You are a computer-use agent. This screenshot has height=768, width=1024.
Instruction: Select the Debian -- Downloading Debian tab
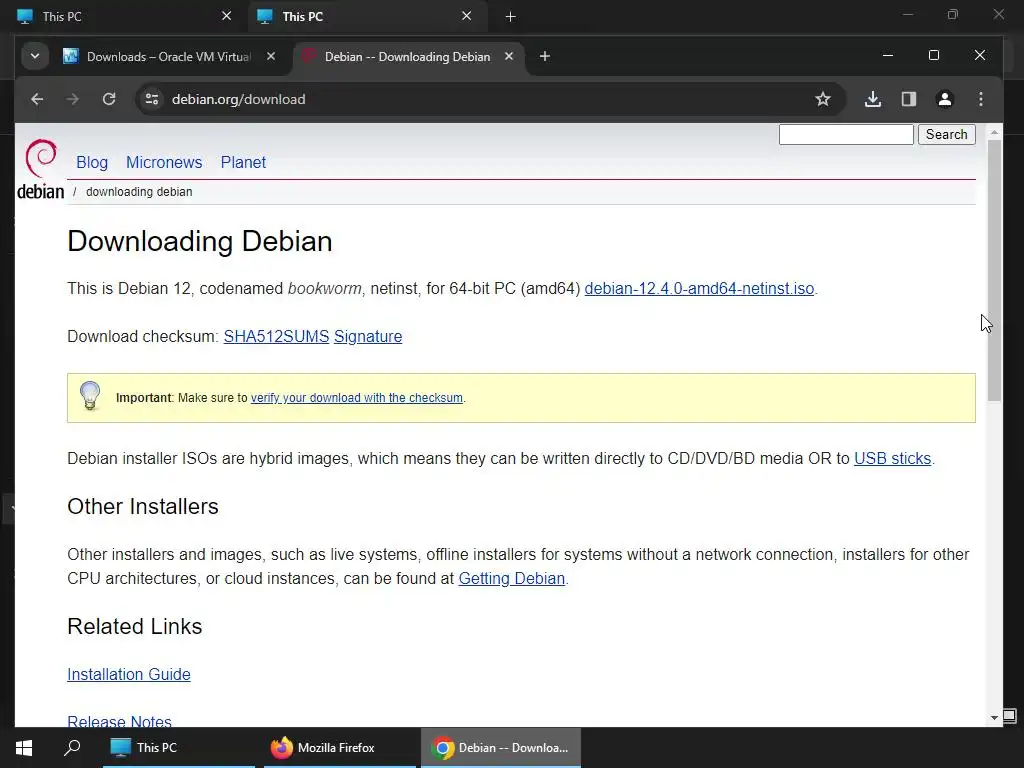coord(408,57)
